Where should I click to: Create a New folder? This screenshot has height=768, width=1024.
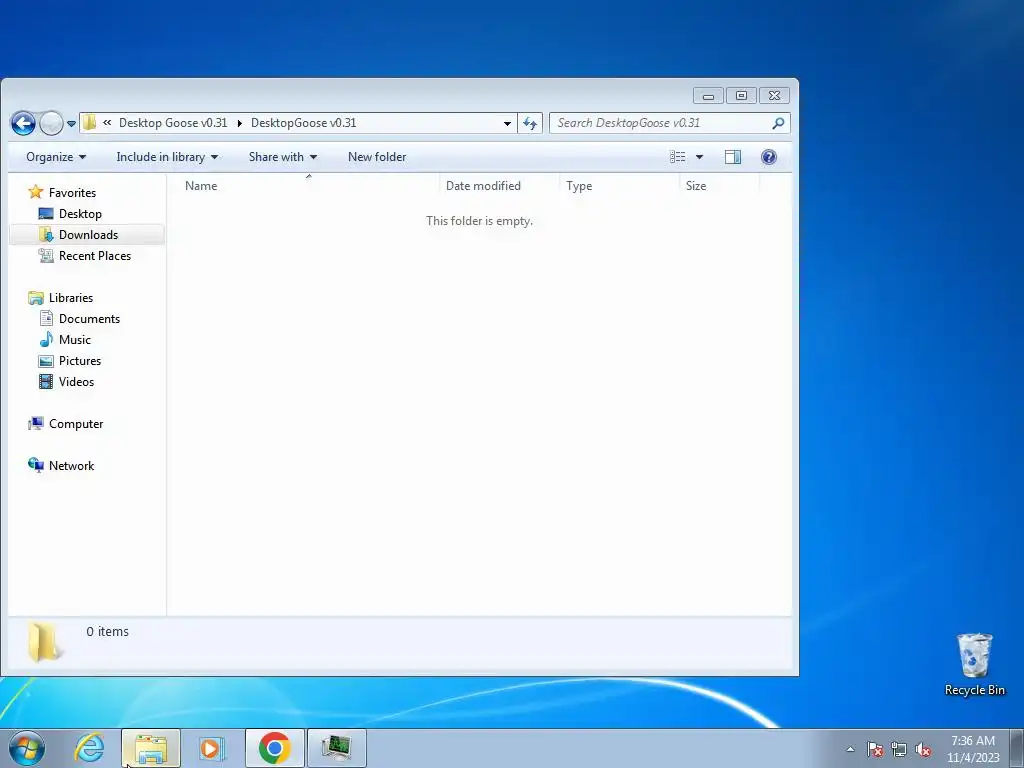point(377,157)
